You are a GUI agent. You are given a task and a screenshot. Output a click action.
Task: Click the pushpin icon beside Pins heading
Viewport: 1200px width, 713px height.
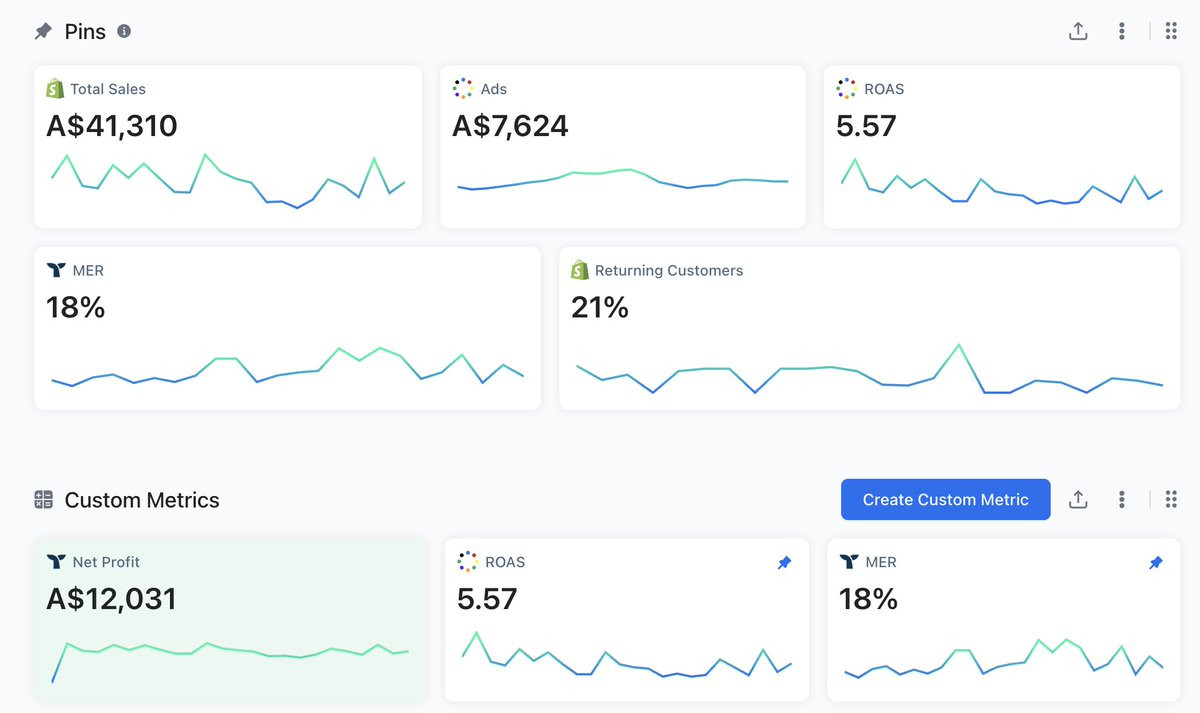(43, 31)
